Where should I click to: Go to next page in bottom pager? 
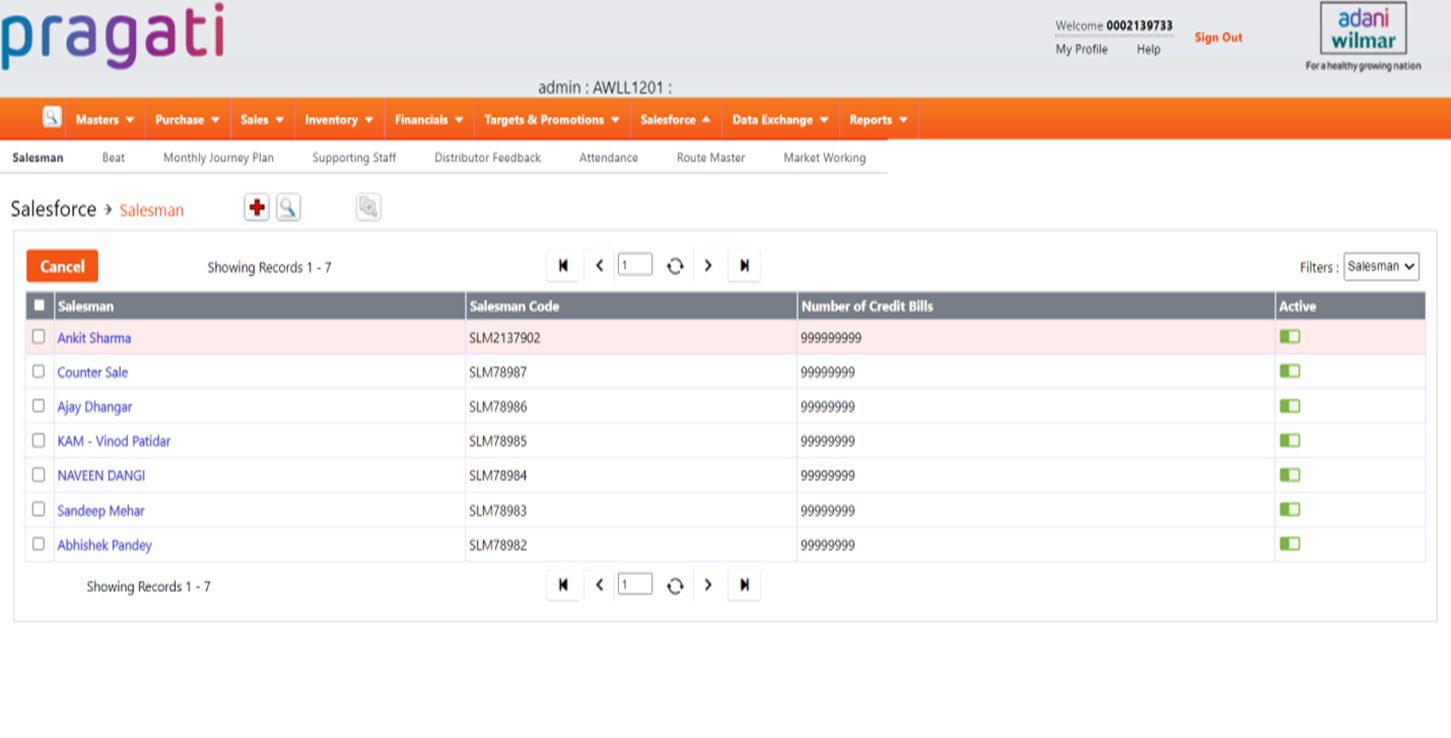click(x=708, y=585)
